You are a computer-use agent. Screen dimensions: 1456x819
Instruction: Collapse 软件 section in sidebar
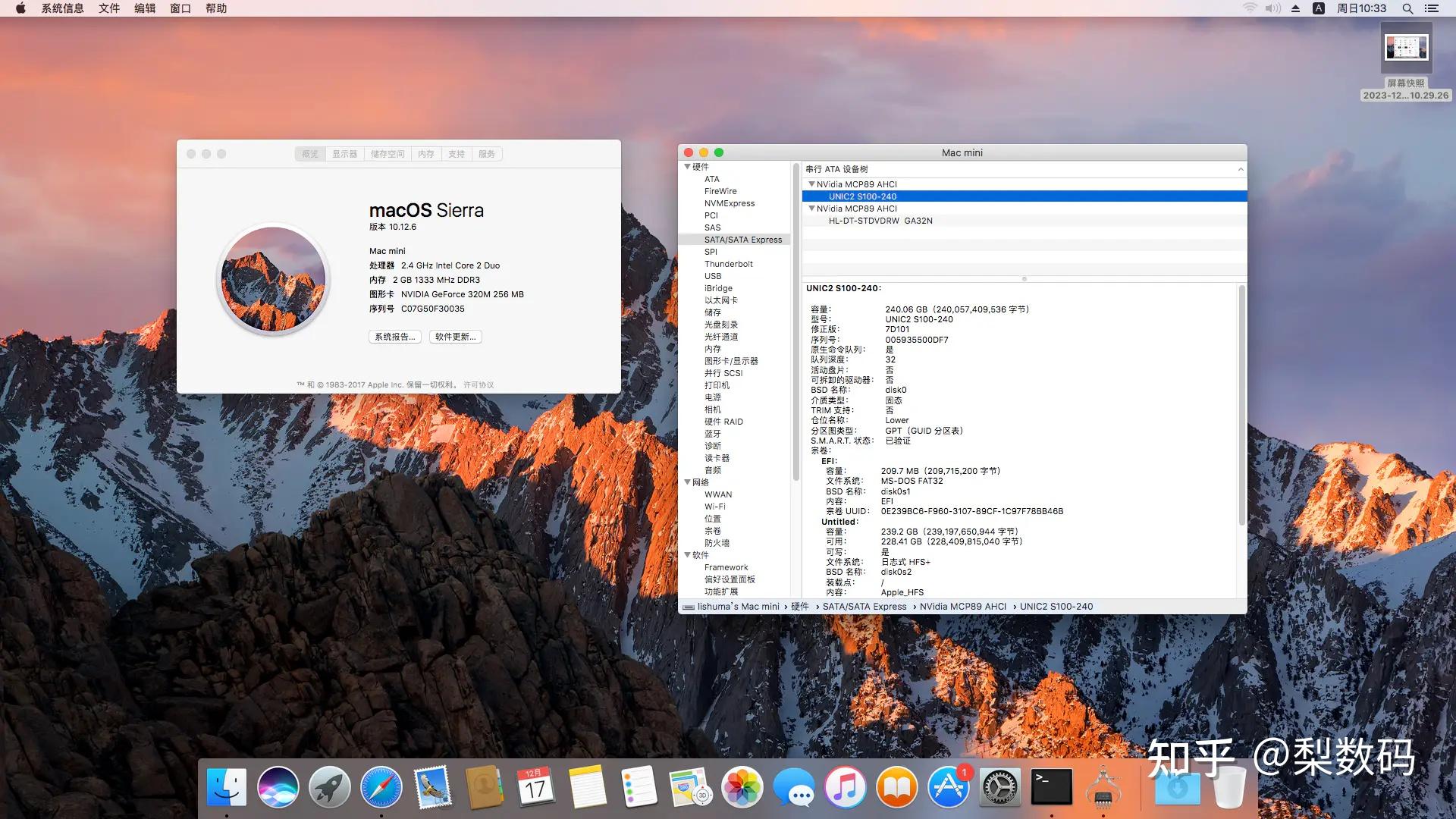(688, 555)
